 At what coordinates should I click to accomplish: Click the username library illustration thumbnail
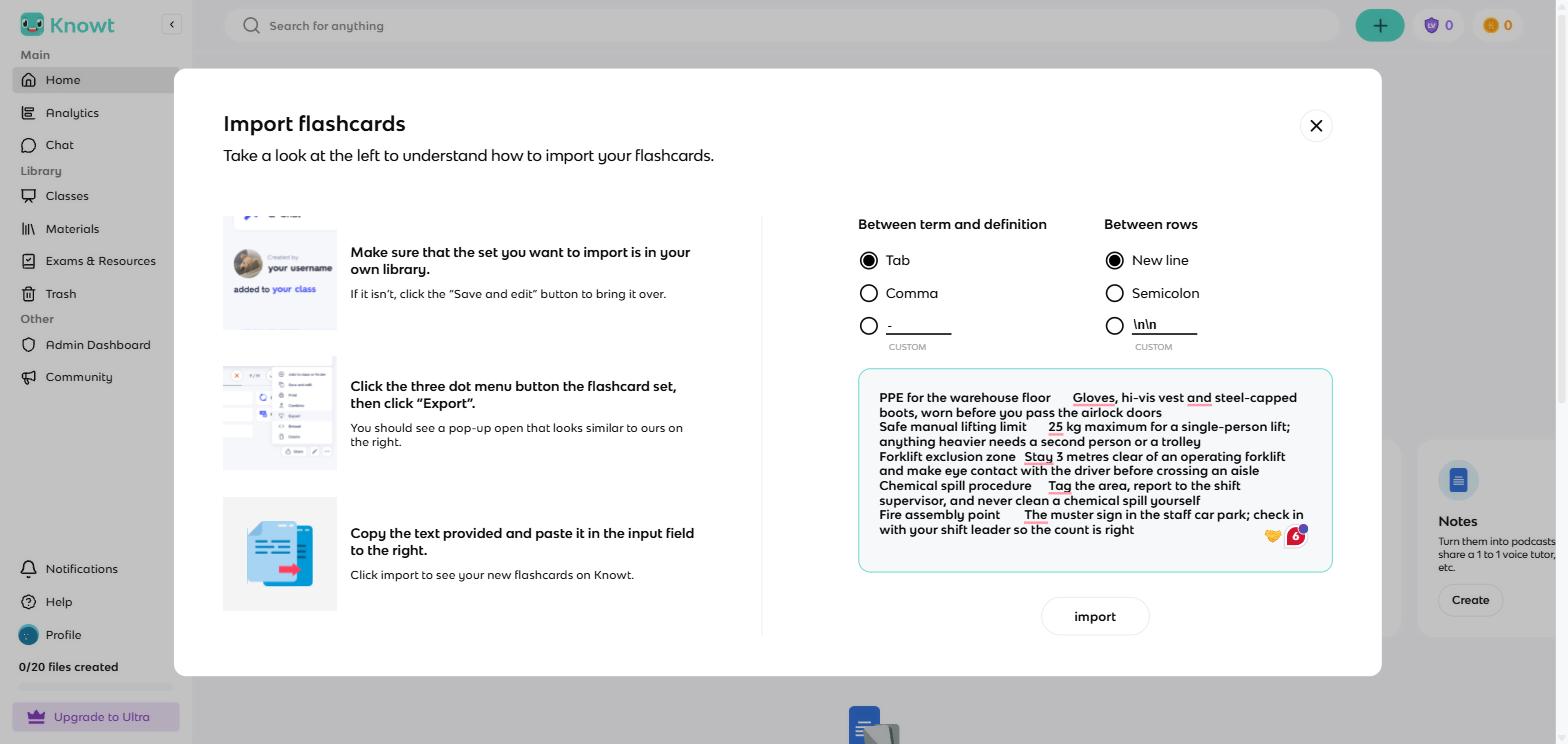[280, 272]
